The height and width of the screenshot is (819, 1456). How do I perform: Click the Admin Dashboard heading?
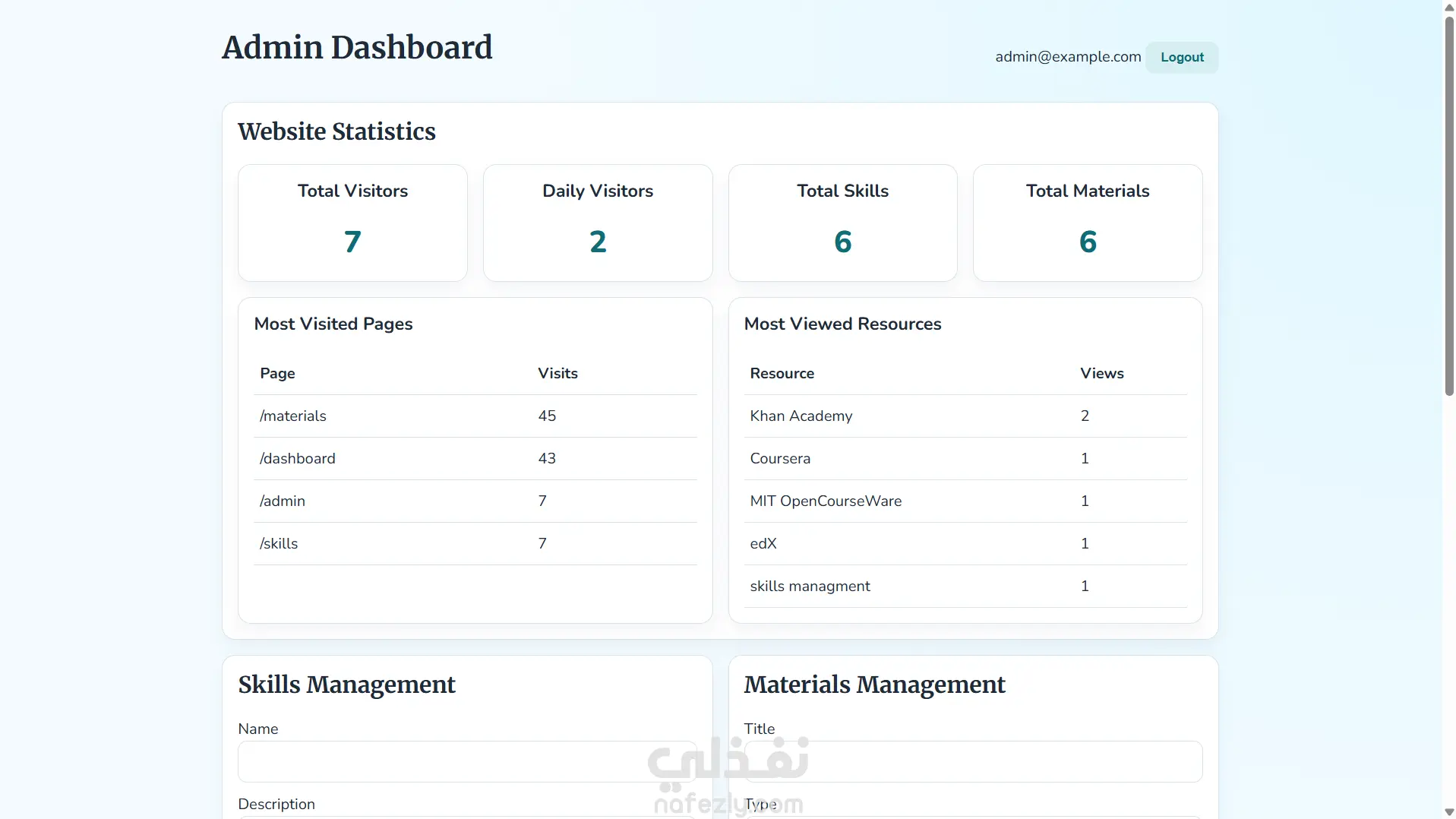click(357, 47)
